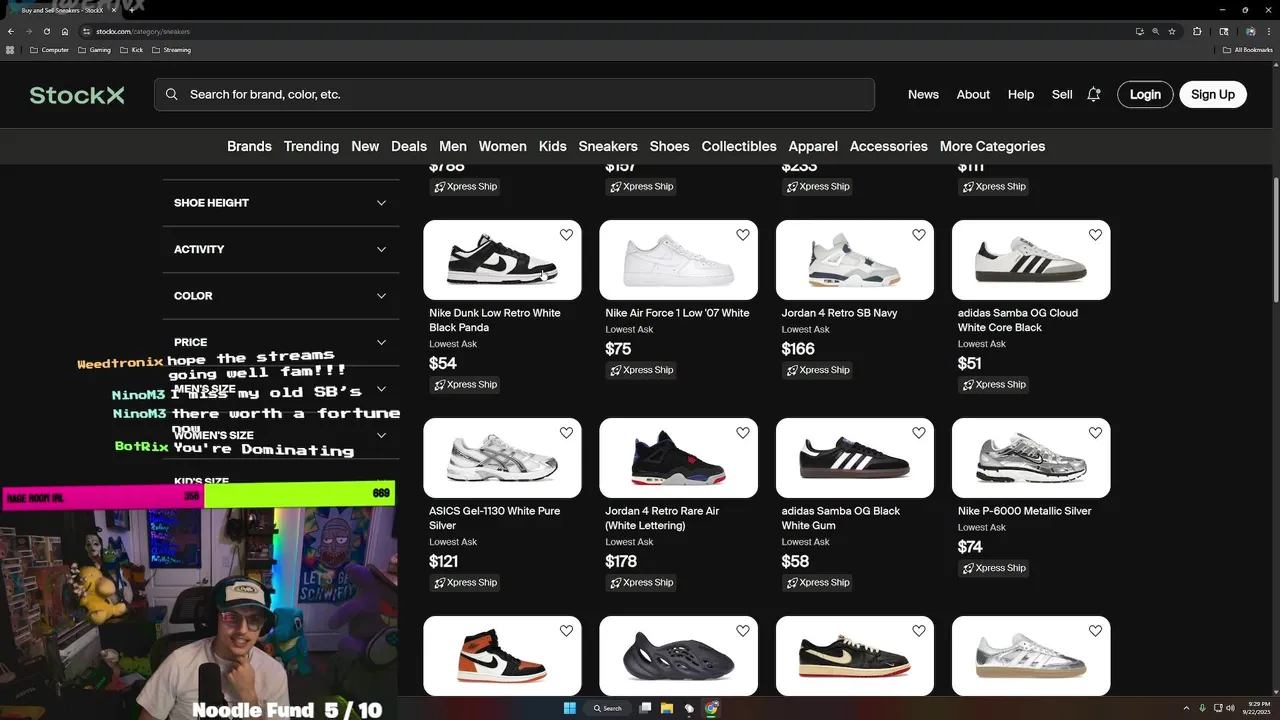Open system clock showing 9:29 PM

pos(1256,708)
